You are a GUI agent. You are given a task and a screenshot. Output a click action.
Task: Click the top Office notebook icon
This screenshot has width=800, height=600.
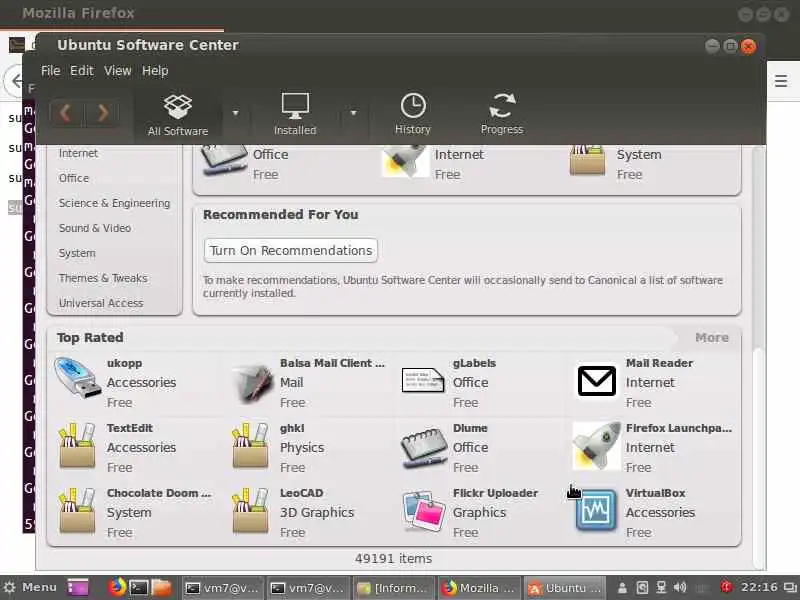pyautogui.click(x=223, y=161)
